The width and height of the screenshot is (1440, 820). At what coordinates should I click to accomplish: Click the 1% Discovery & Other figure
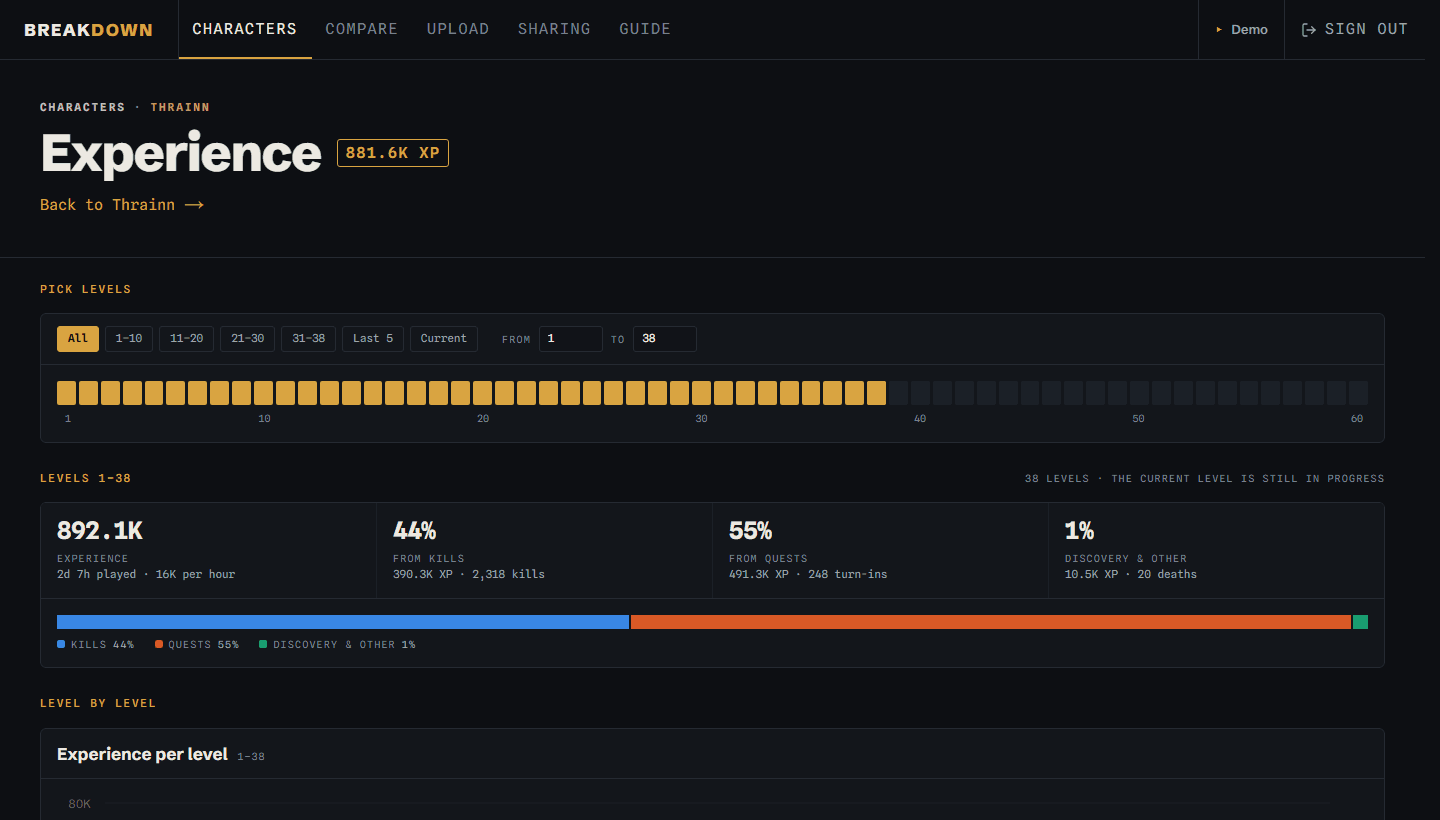click(1080, 531)
